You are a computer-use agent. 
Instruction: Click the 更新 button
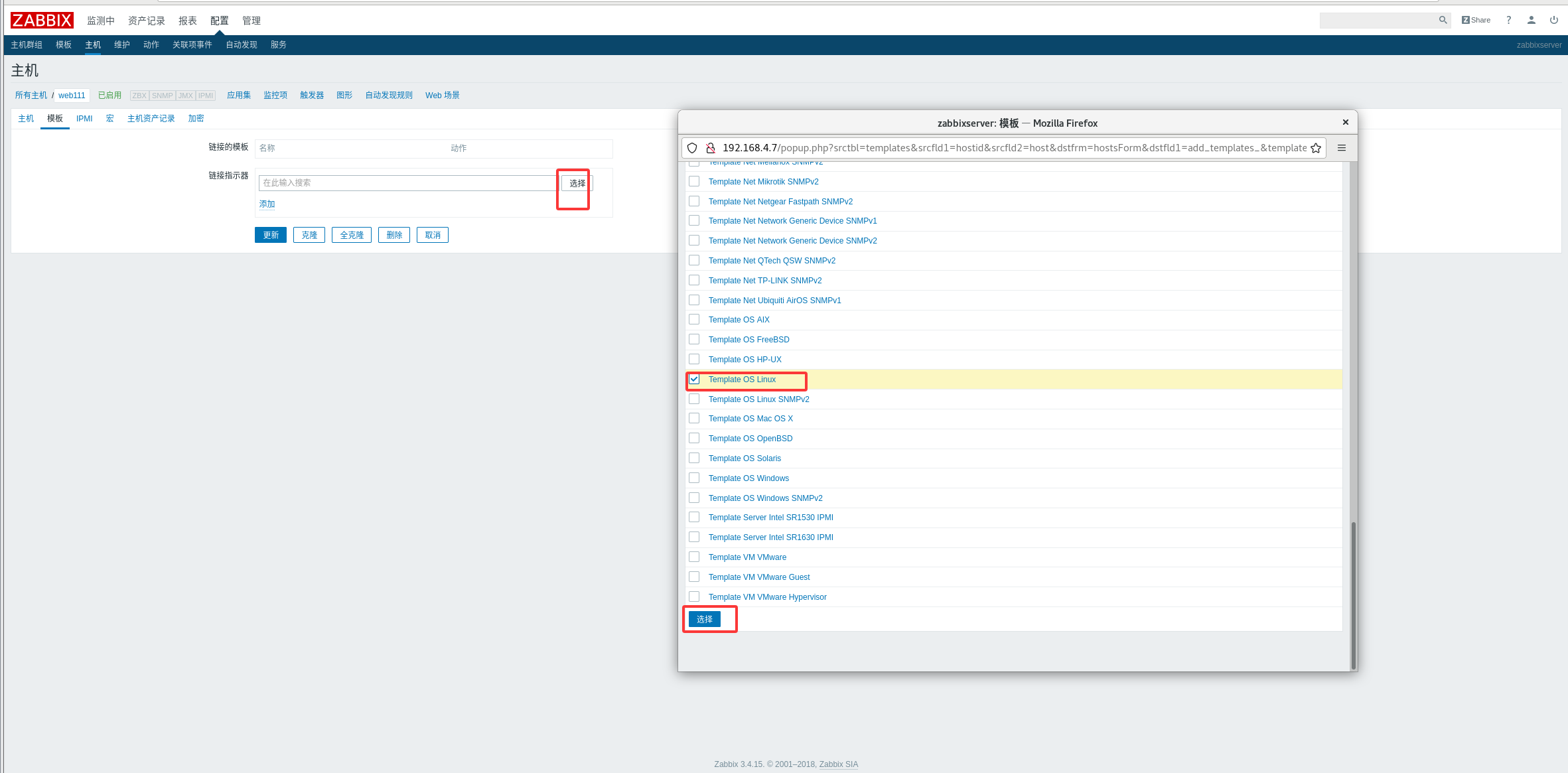point(270,235)
